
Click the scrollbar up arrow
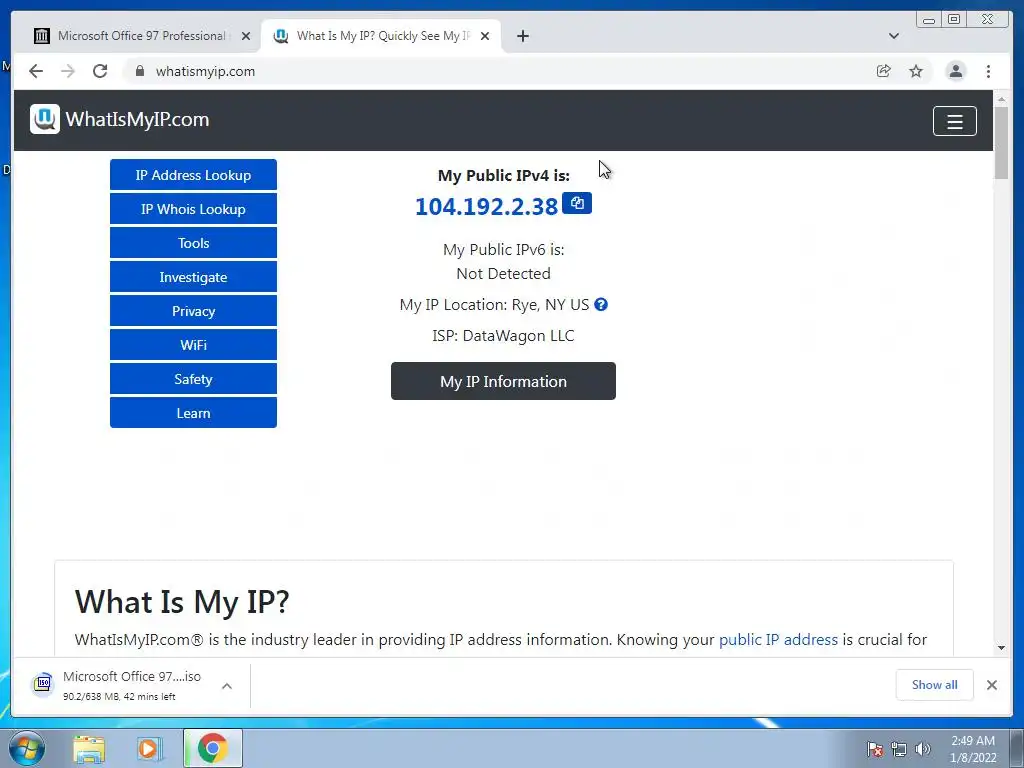1001,99
